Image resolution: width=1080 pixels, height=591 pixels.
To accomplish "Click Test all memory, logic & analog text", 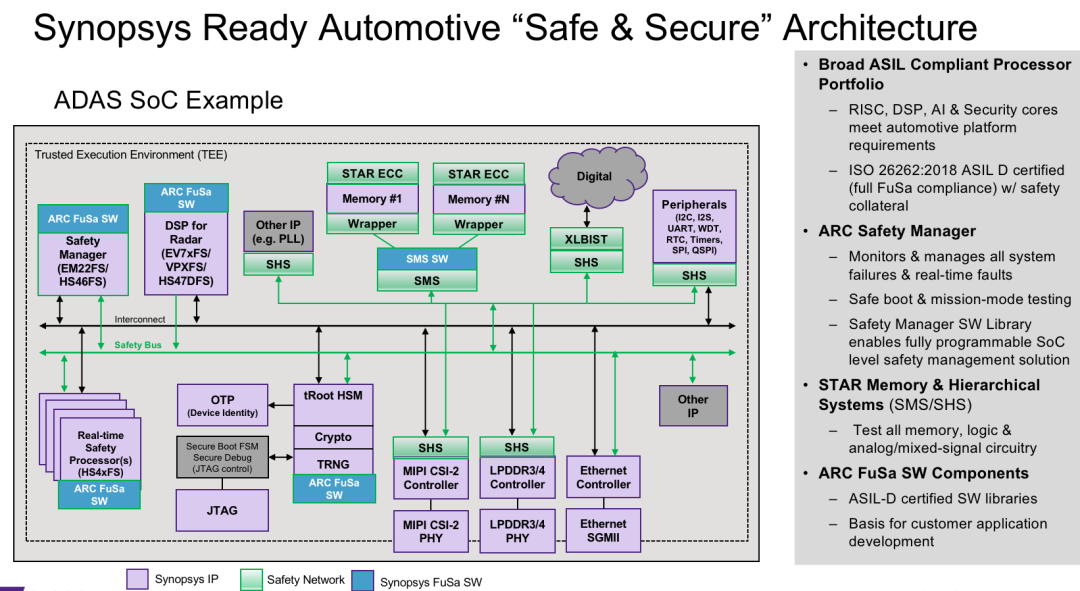I will click(x=942, y=439).
